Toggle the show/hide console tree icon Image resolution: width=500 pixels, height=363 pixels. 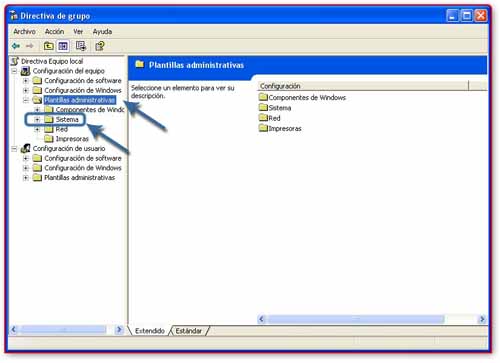(x=63, y=46)
